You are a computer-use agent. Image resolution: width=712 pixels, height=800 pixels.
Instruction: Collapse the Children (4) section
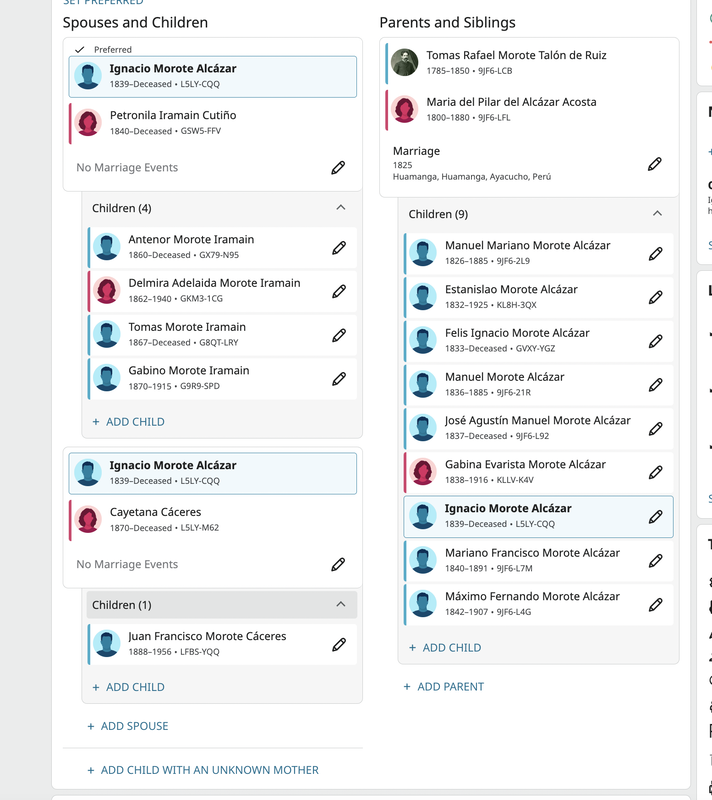[x=341, y=208]
